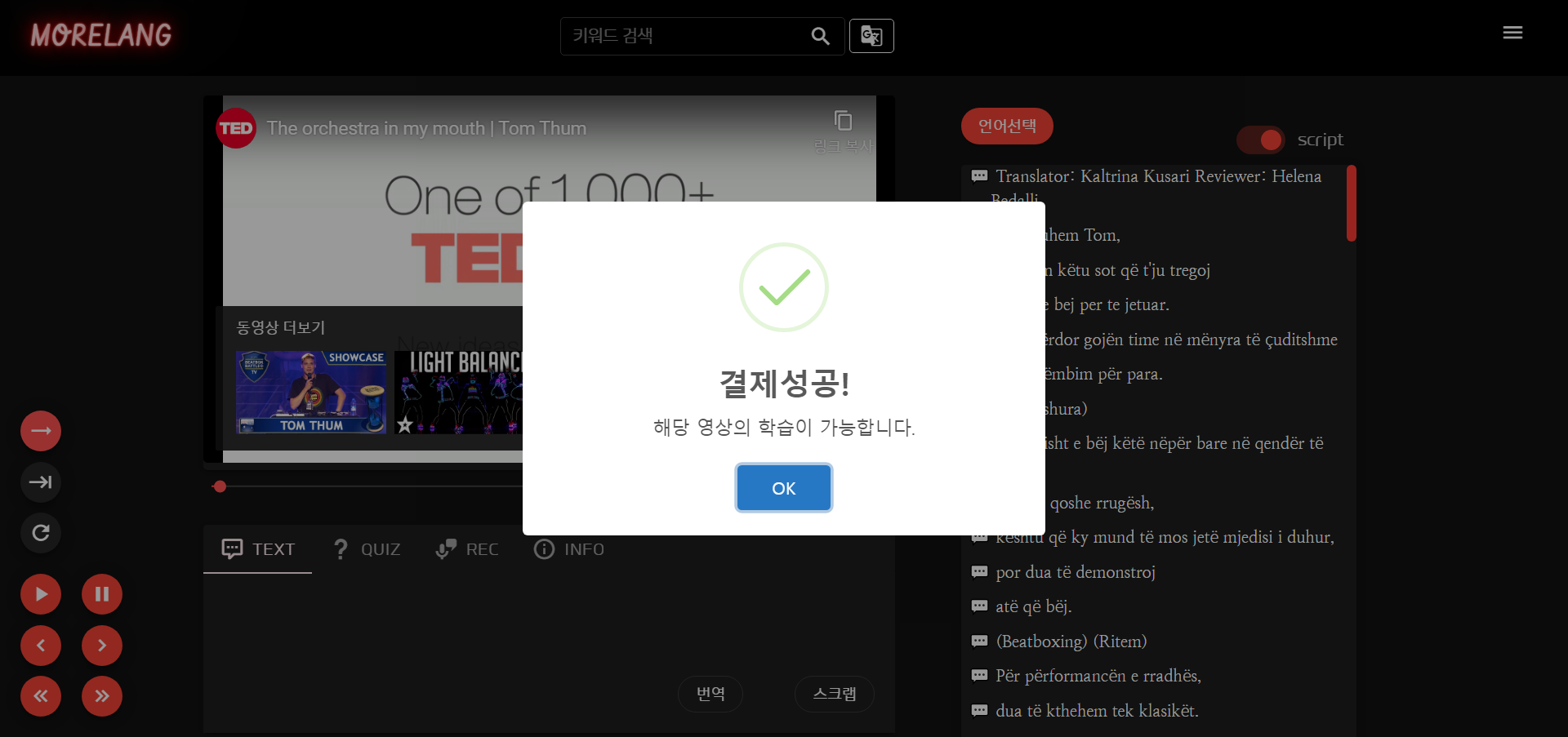Select script line '(Beatboxing) (Ritem)'

click(x=1071, y=642)
